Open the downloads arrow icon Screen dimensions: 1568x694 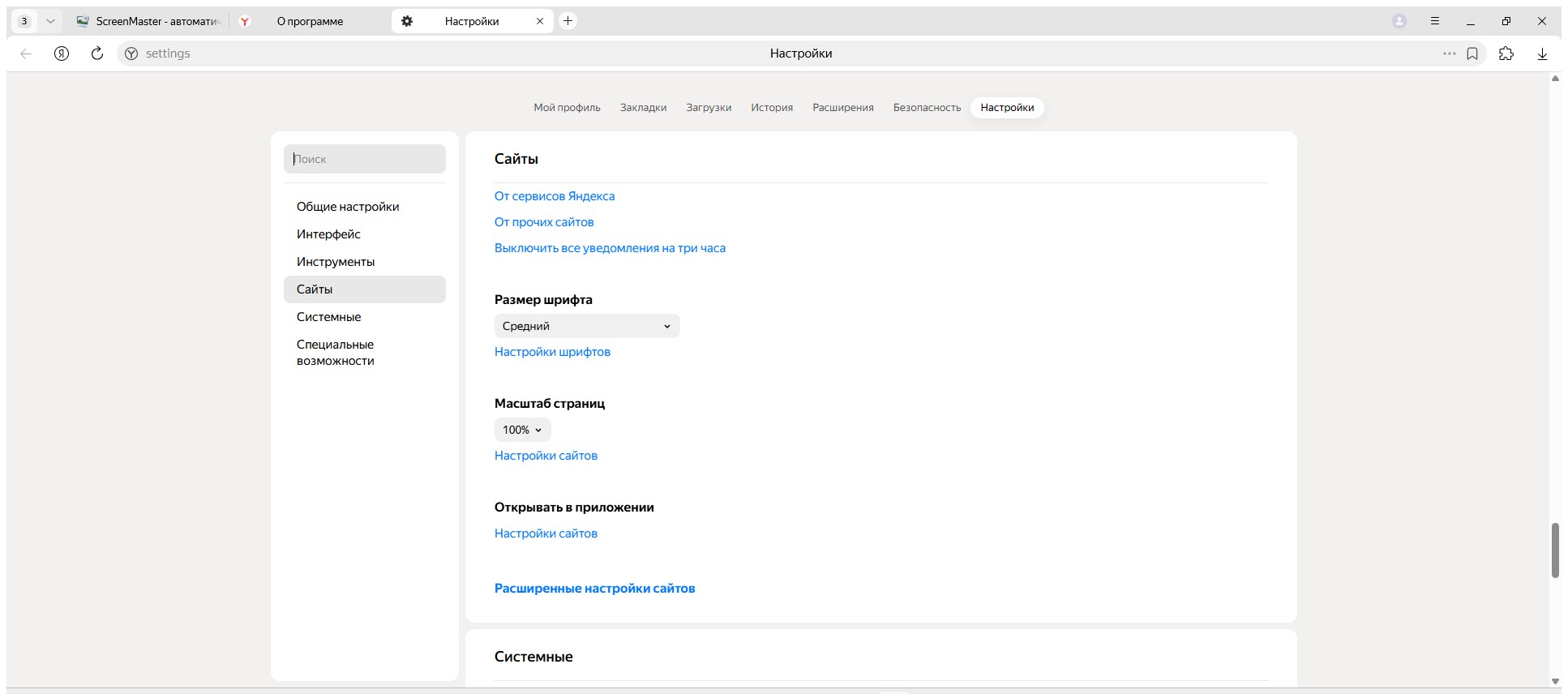pyautogui.click(x=1542, y=54)
